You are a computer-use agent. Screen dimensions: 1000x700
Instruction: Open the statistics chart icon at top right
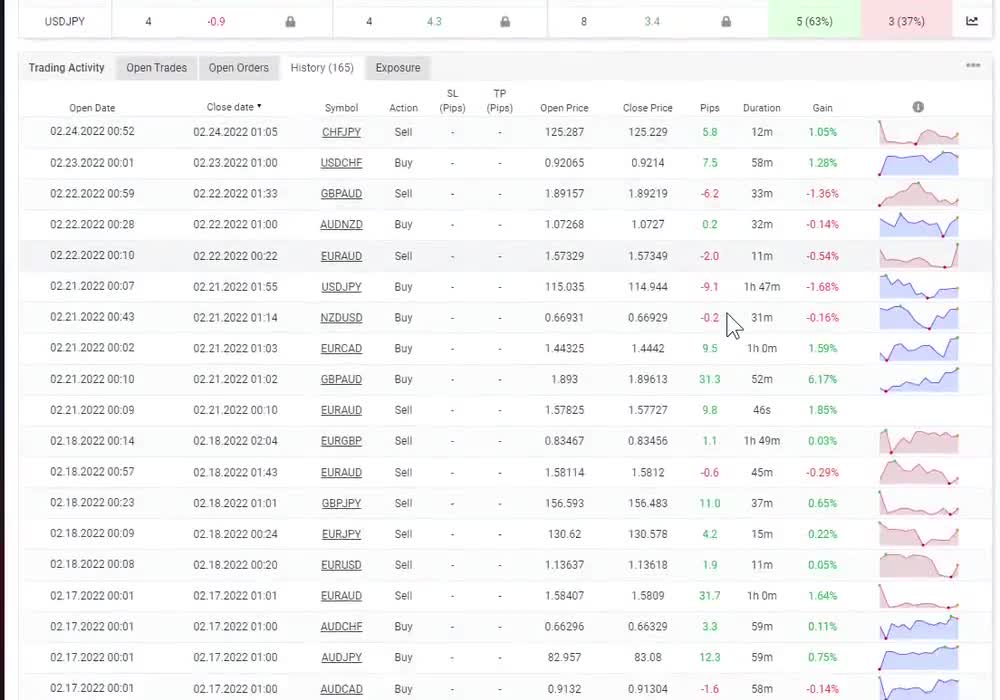[971, 19]
